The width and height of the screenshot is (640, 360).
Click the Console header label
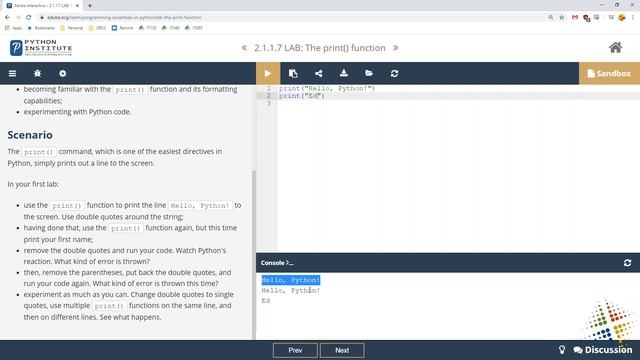pos(277,263)
